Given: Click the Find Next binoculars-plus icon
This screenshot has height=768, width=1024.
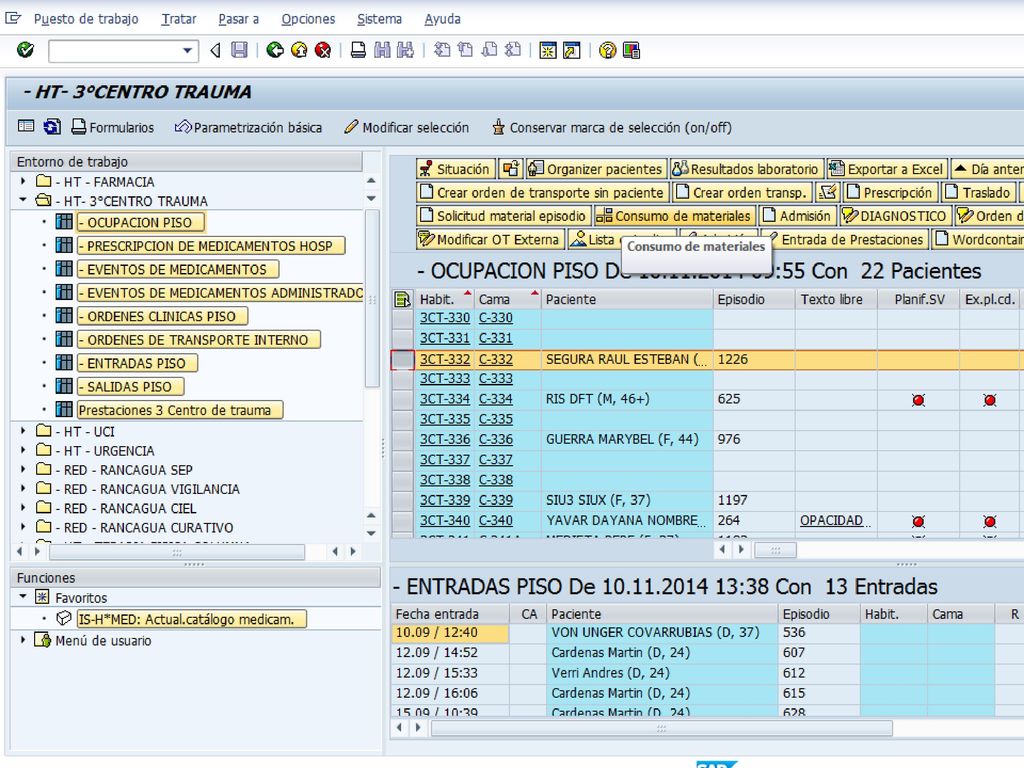Looking at the screenshot, I should 406,50.
